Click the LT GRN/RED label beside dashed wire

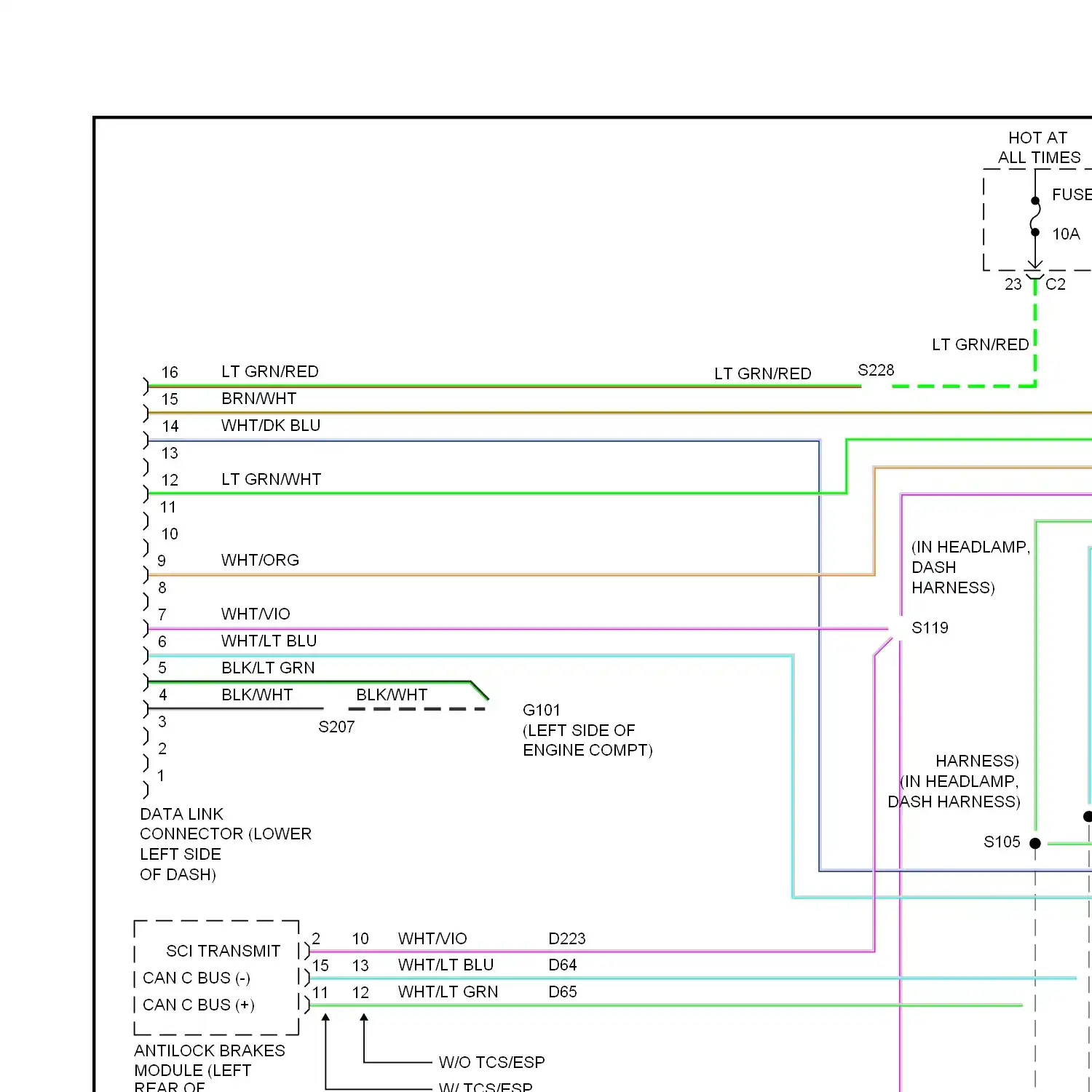(x=981, y=344)
